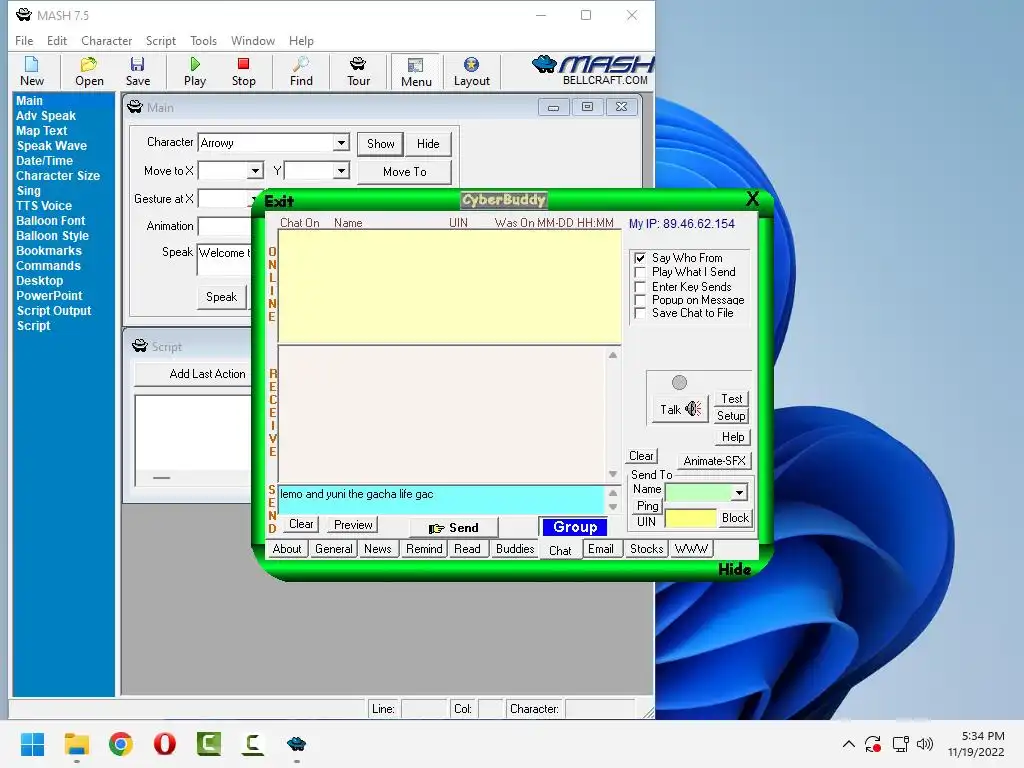Open the Tools menu
Image resolution: width=1024 pixels, height=768 pixels.
pos(203,40)
